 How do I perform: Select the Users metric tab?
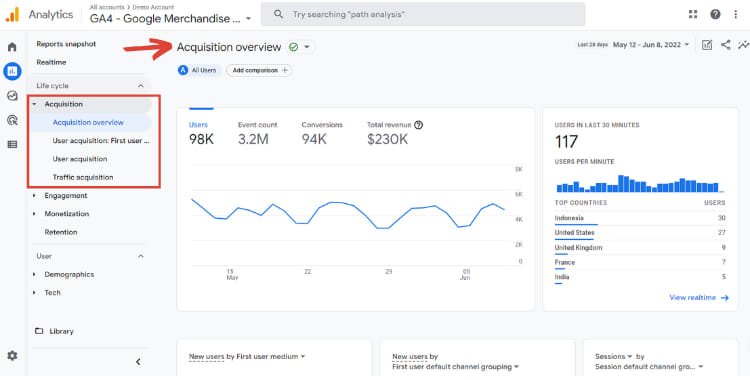(x=201, y=133)
